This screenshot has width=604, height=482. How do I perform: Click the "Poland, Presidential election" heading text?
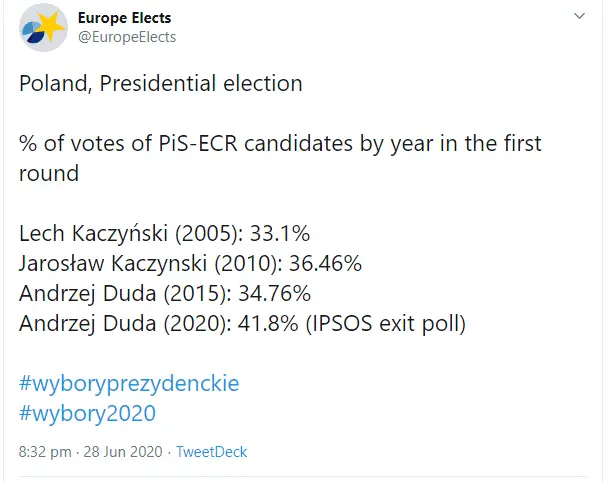coord(160,83)
